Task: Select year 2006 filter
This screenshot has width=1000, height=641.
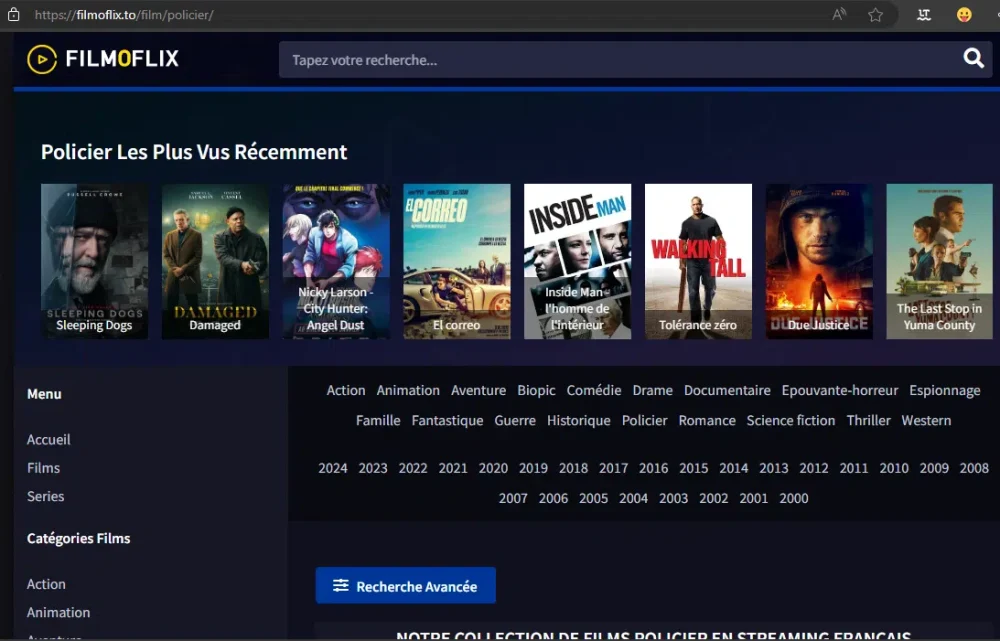Action: [554, 498]
